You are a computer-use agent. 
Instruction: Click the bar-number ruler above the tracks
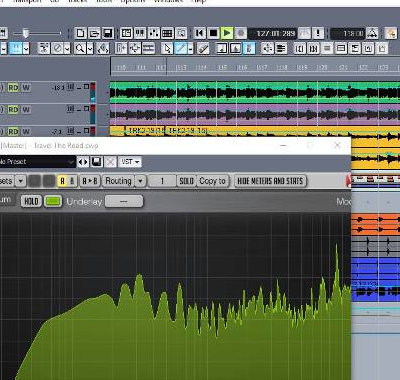point(255,67)
